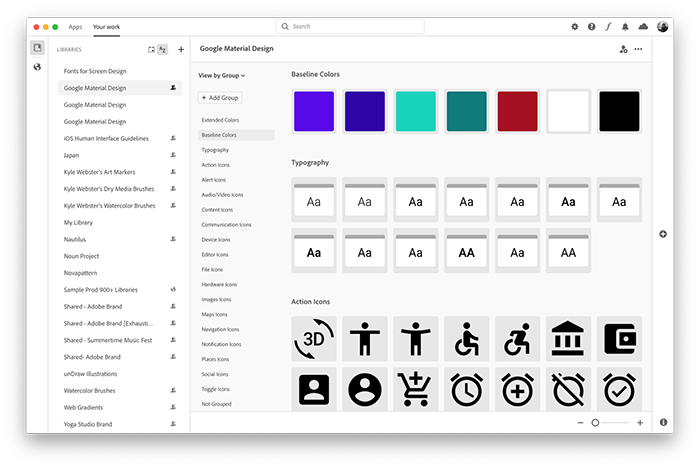Open the info icon at bottom right

tap(663, 422)
